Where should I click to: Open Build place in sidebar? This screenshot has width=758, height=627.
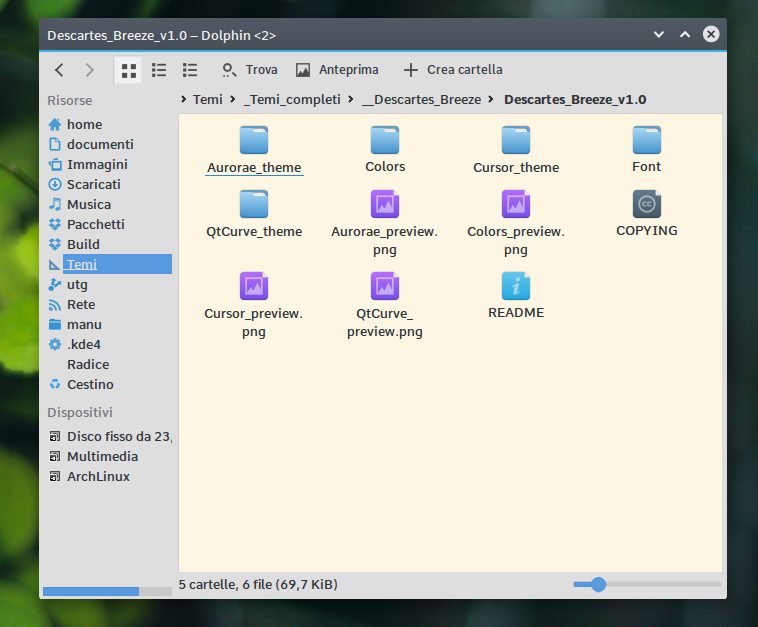click(x=109, y=244)
